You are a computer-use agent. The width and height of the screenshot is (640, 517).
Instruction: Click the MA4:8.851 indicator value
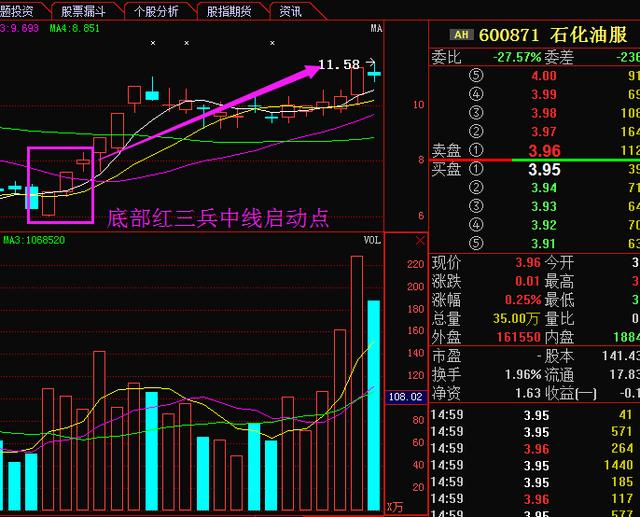74,28
